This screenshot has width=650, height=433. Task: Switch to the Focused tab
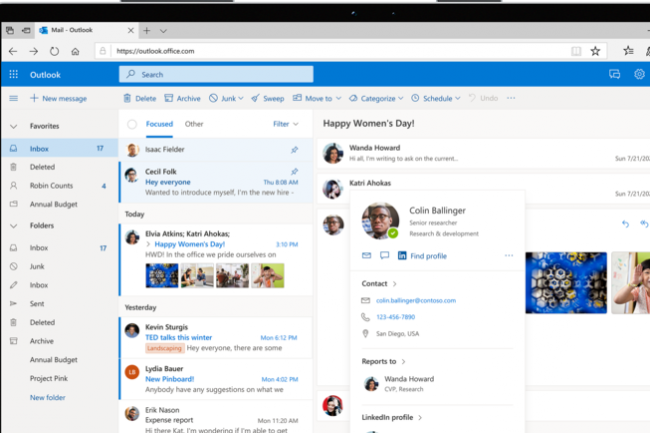coord(159,124)
